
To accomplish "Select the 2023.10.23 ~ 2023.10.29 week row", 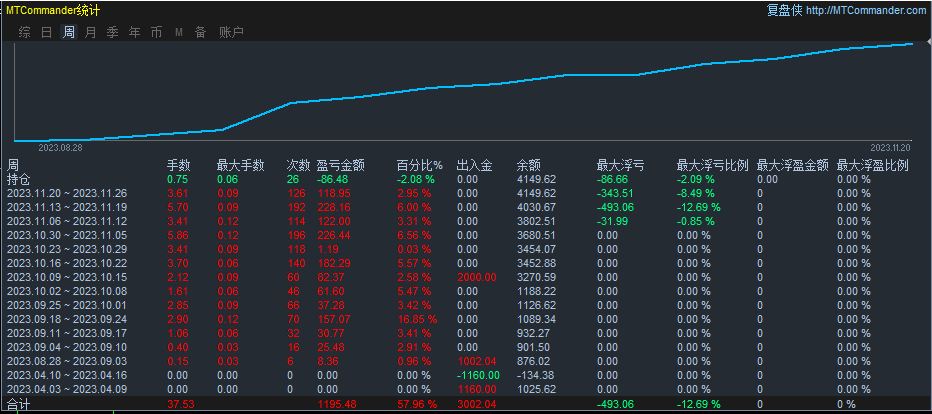I will [466, 249].
